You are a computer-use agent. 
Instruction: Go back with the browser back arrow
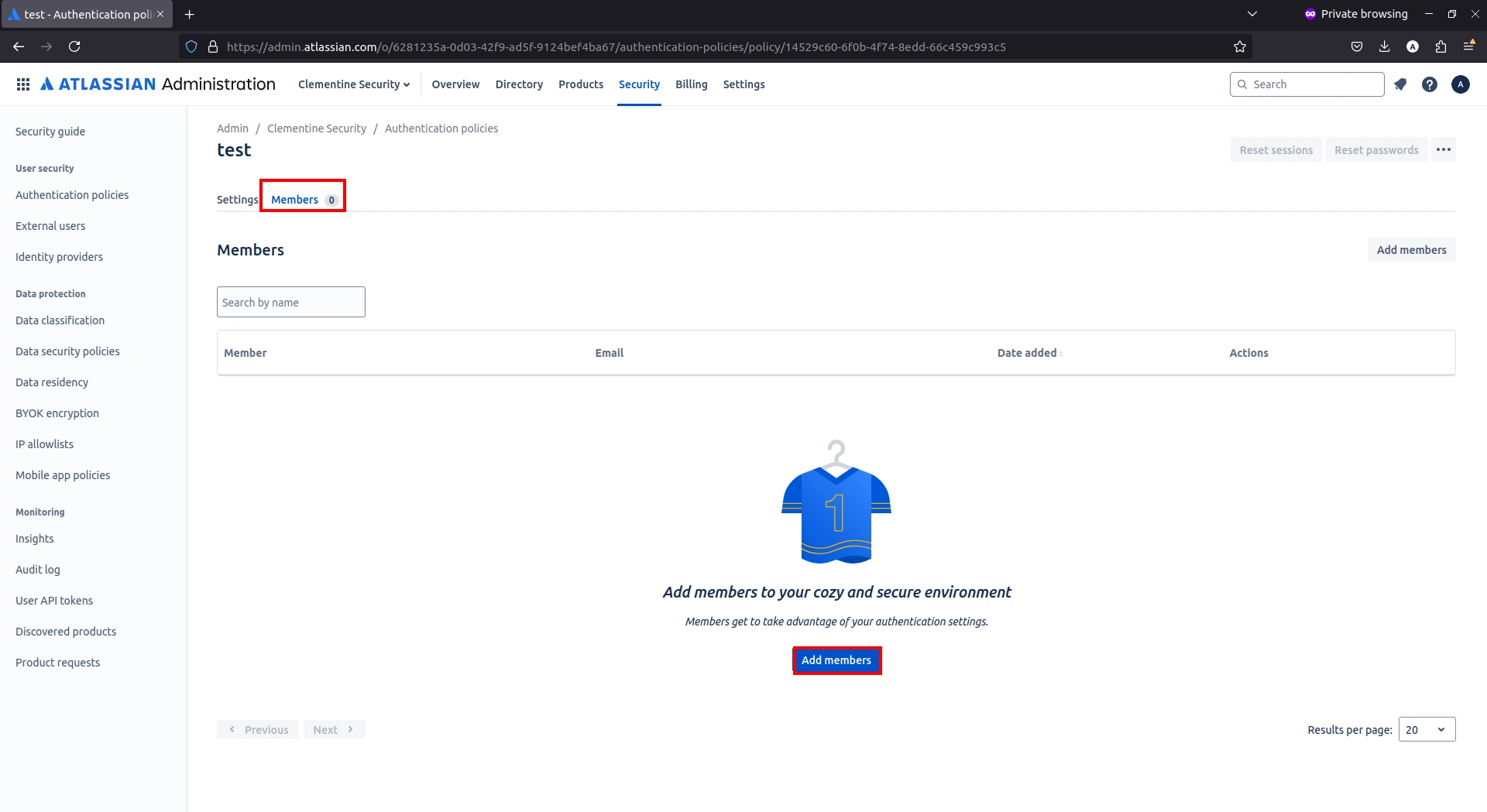(x=19, y=46)
